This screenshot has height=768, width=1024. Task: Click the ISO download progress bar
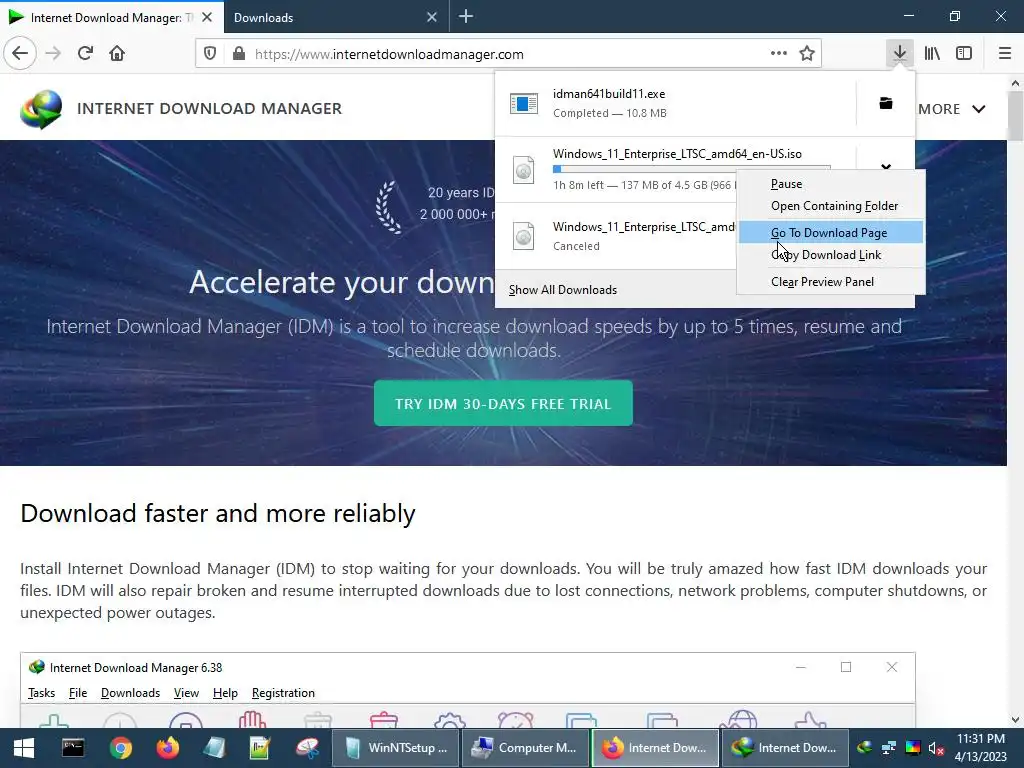pyautogui.click(x=692, y=168)
